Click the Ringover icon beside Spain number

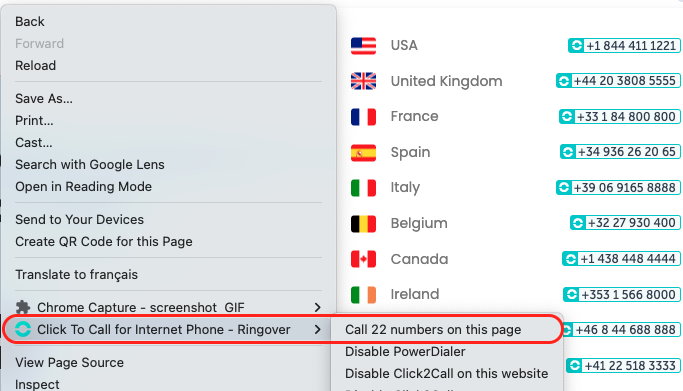[568, 152]
